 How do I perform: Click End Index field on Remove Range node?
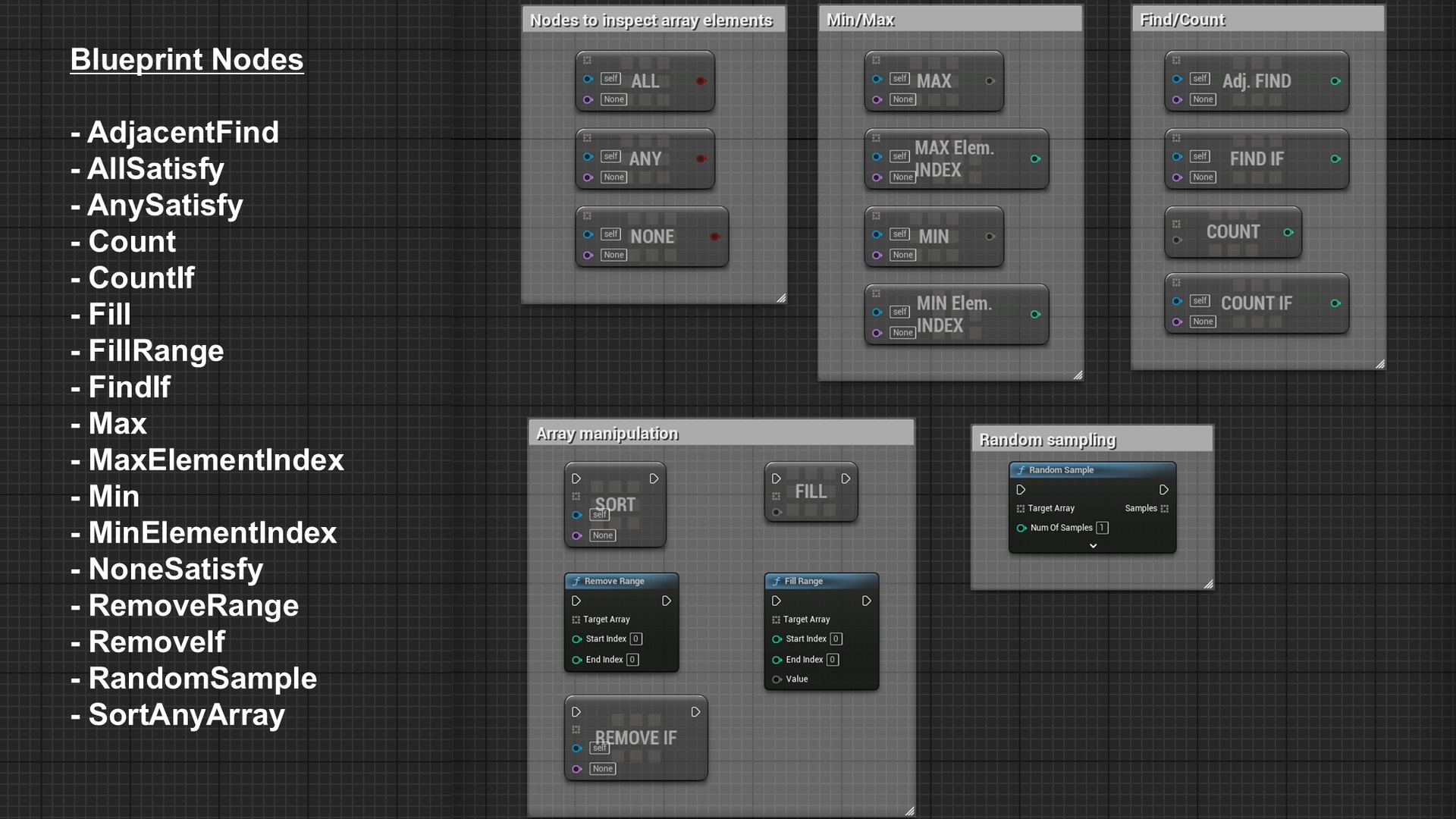pyautogui.click(x=632, y=660)
